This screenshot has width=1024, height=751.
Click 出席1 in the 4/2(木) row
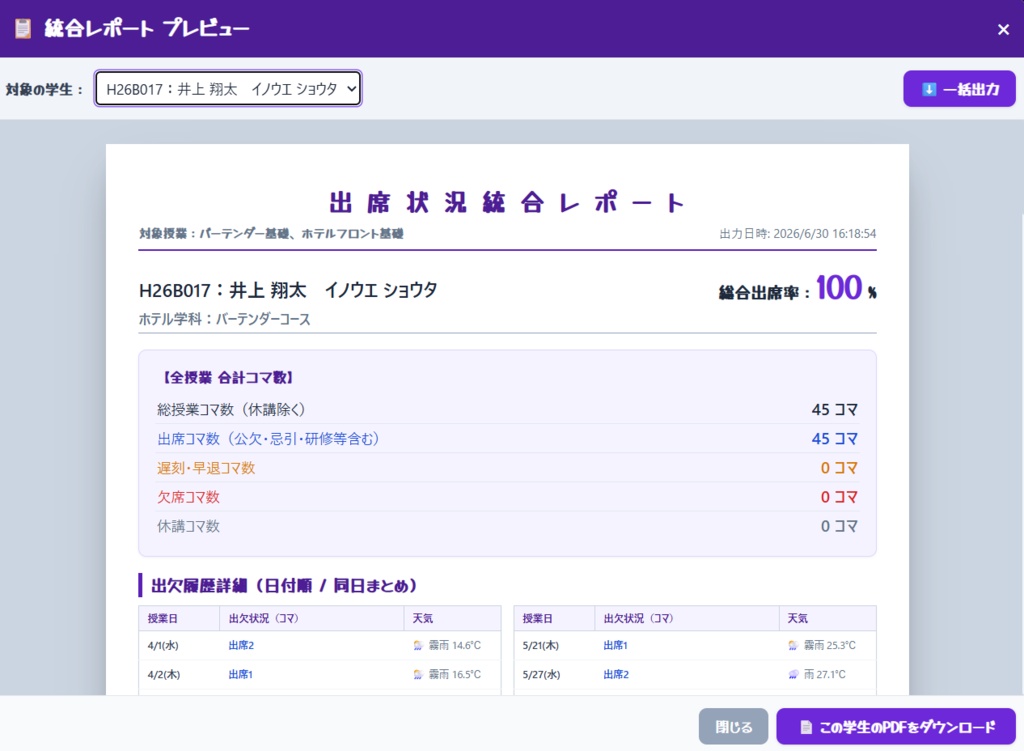coord(240,675)
